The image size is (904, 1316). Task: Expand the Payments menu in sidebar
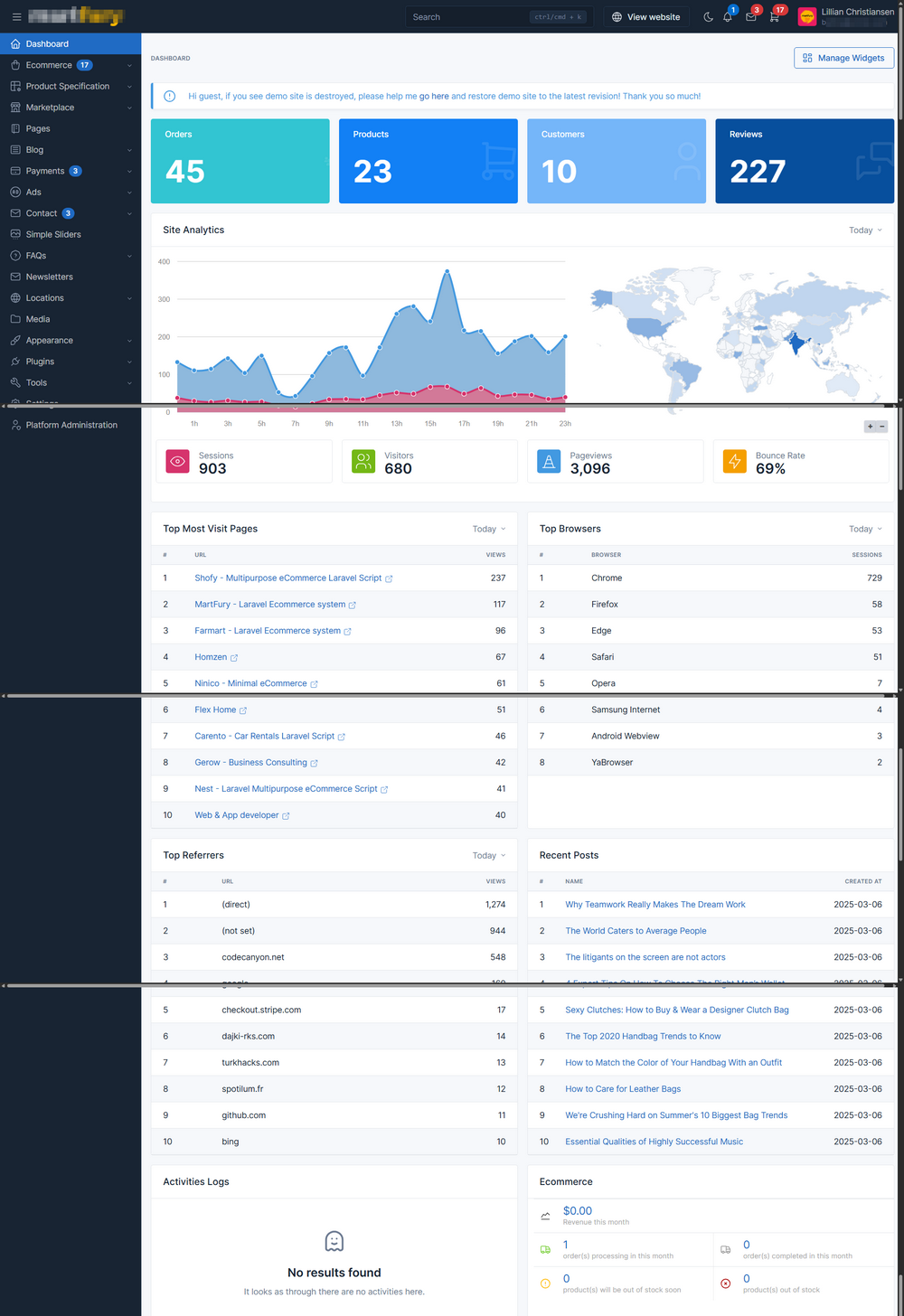pyautogui.click(x=45, y=170)
